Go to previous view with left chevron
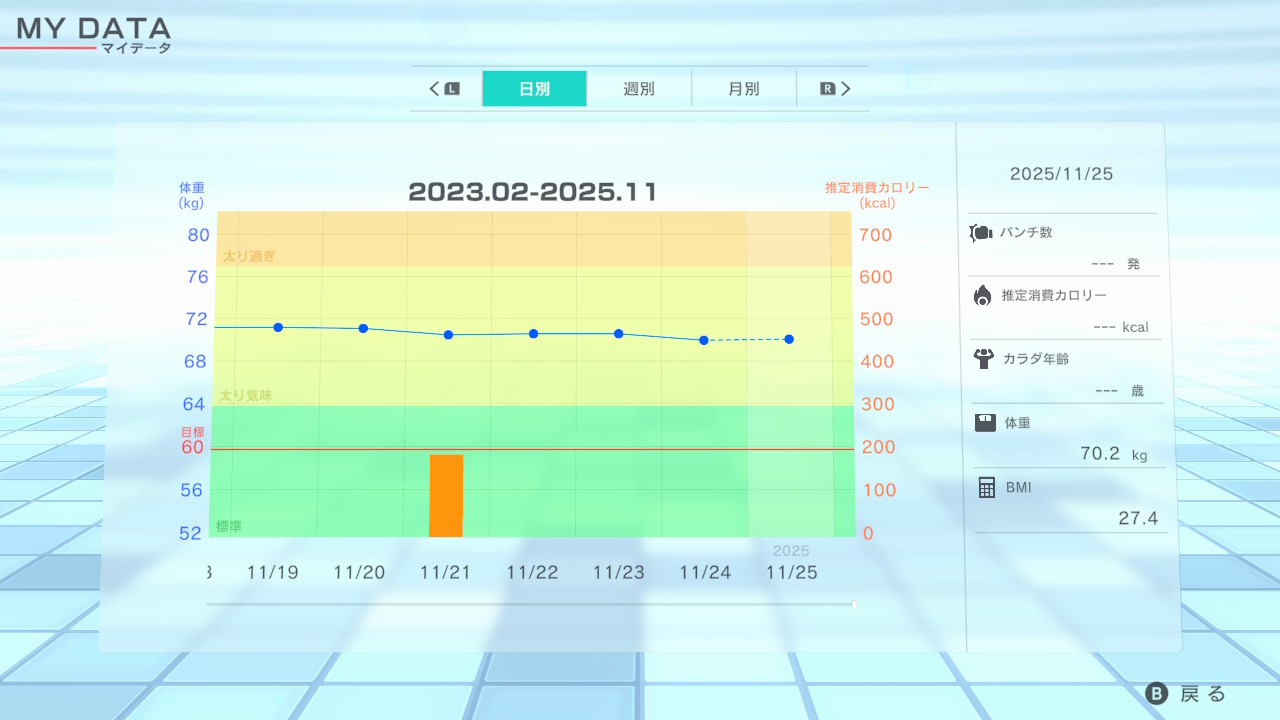The image size is (1280, 720). coord(435,89)
